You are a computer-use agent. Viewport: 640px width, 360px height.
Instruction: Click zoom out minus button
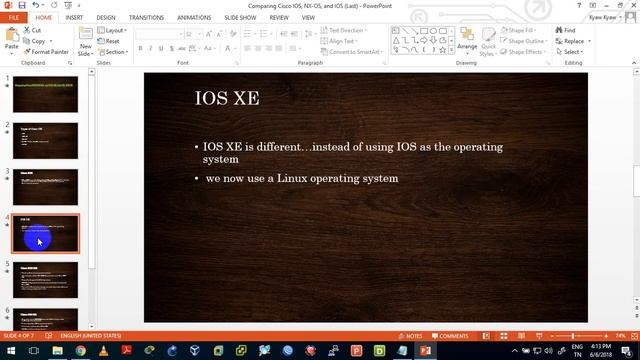tap(552, 336)
